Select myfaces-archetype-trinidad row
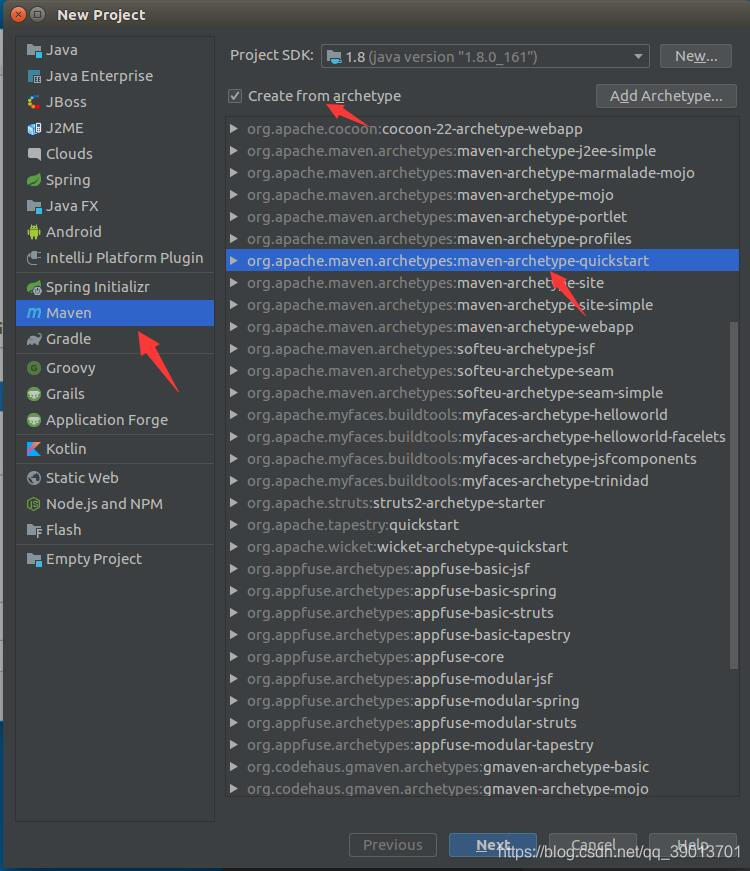 coord(482,480)
